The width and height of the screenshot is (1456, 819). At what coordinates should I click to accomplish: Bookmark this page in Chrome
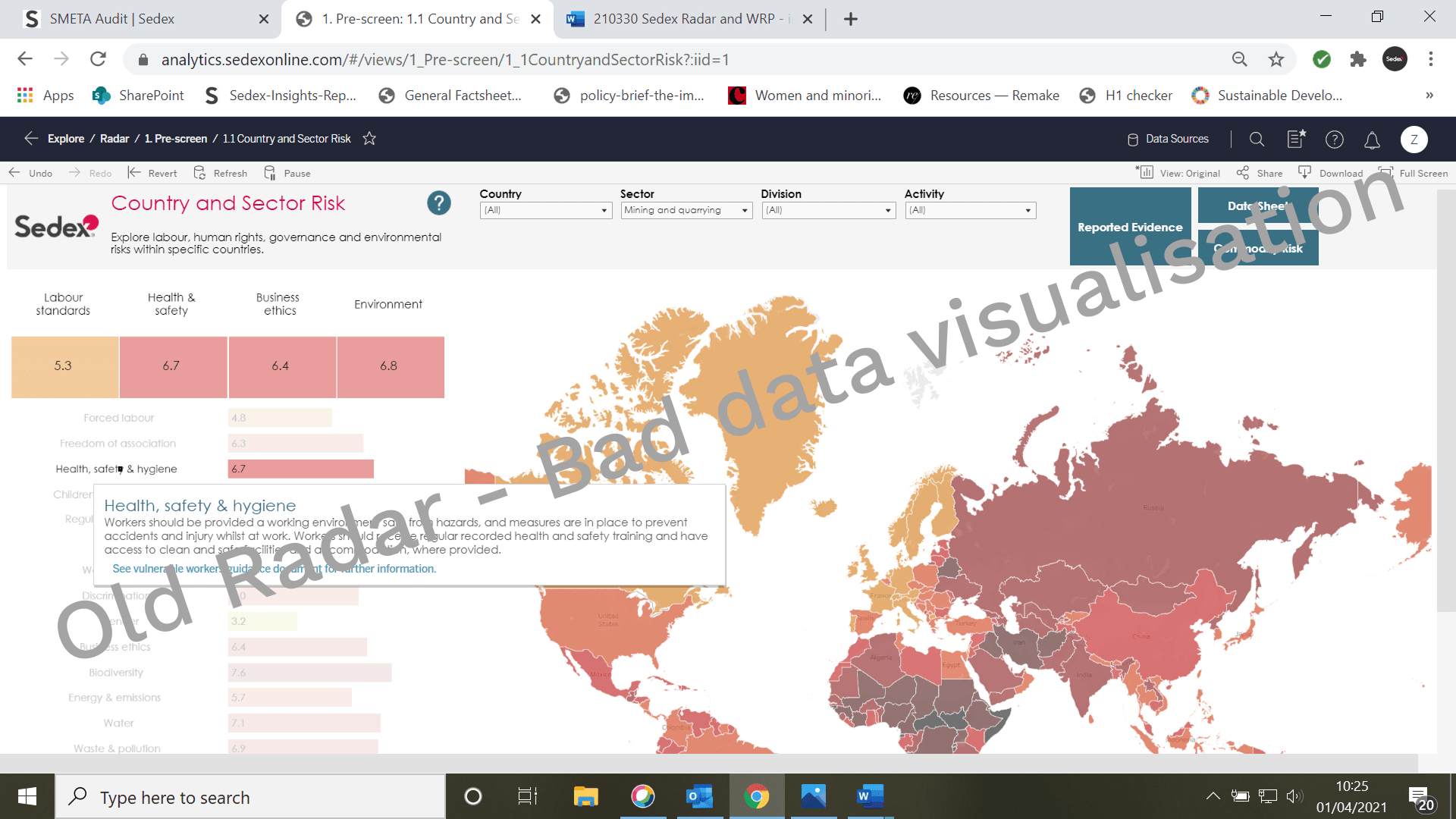coord(1276,59)
